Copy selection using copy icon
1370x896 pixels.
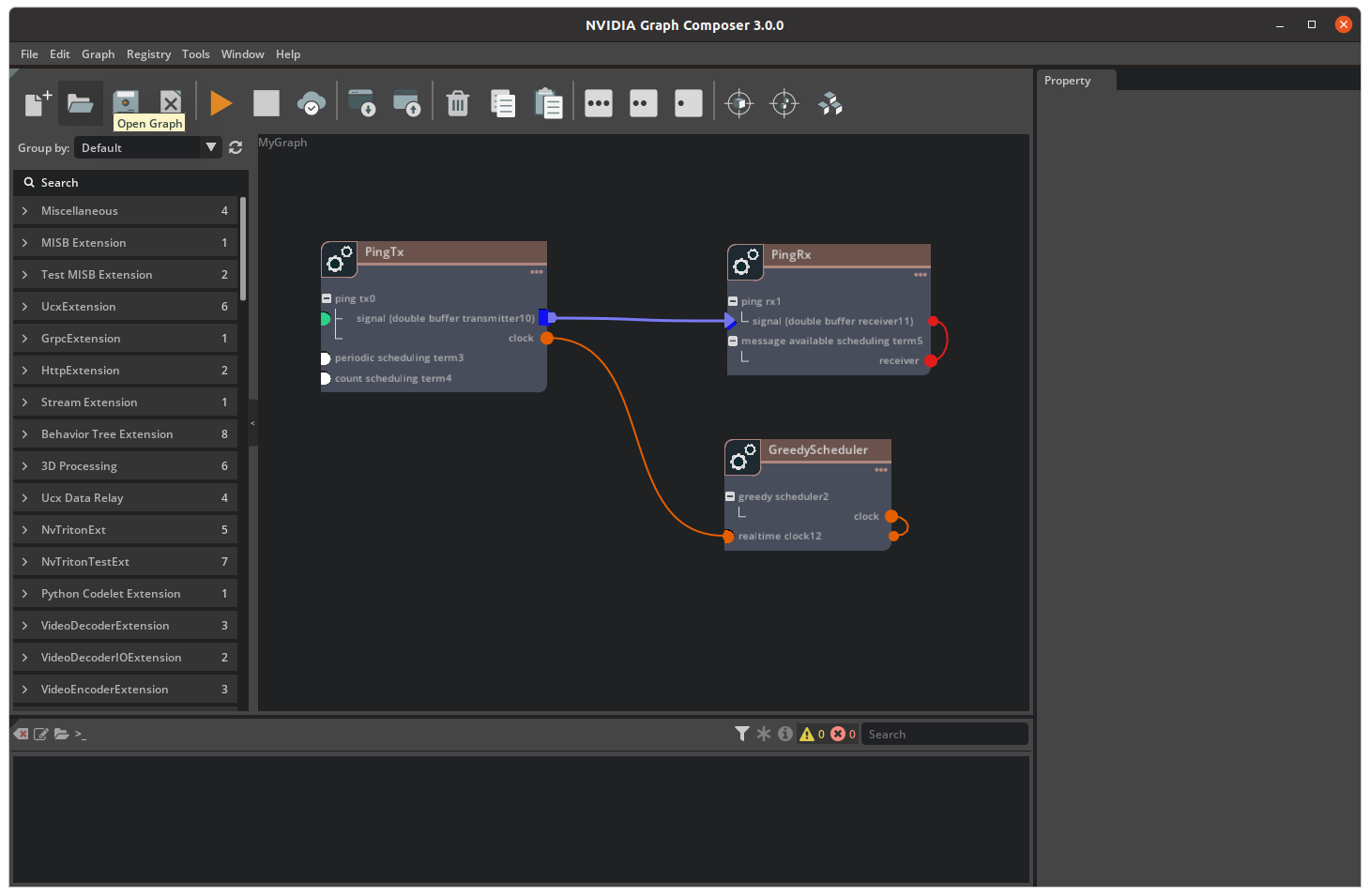point(503,102)
